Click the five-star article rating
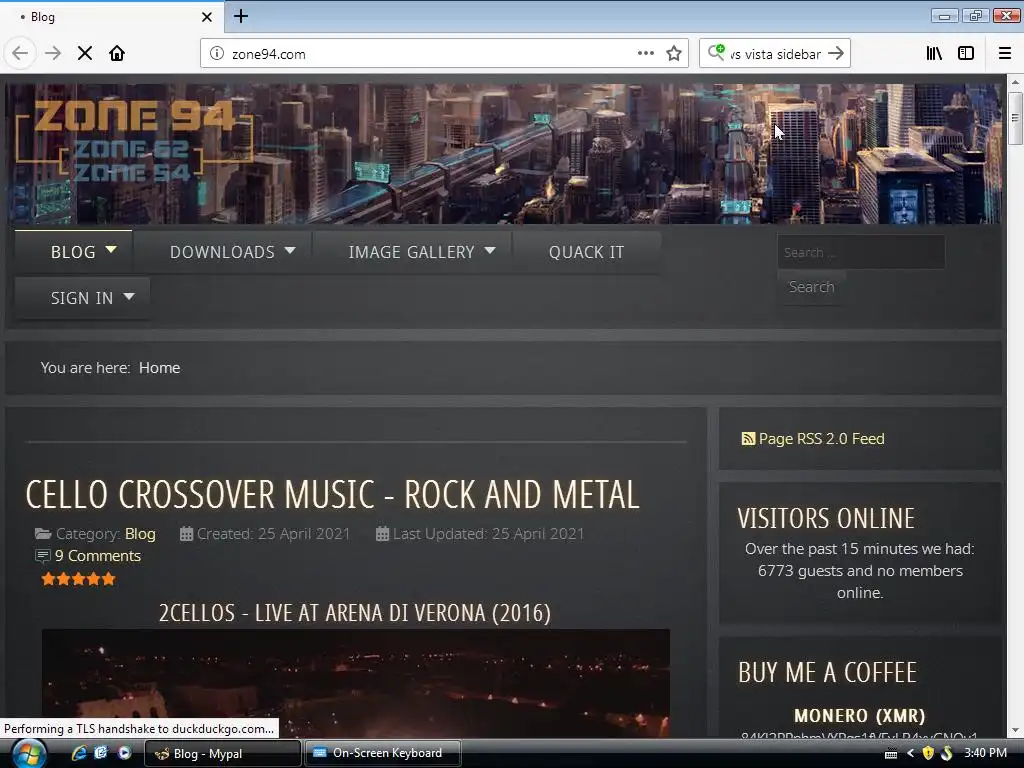This screenshot has width=1024, height=768. tap(78, 579)
